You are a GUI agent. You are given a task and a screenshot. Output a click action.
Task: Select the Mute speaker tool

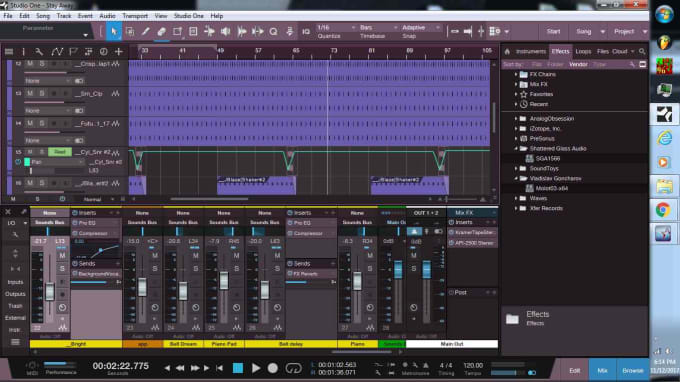(226, 32)
